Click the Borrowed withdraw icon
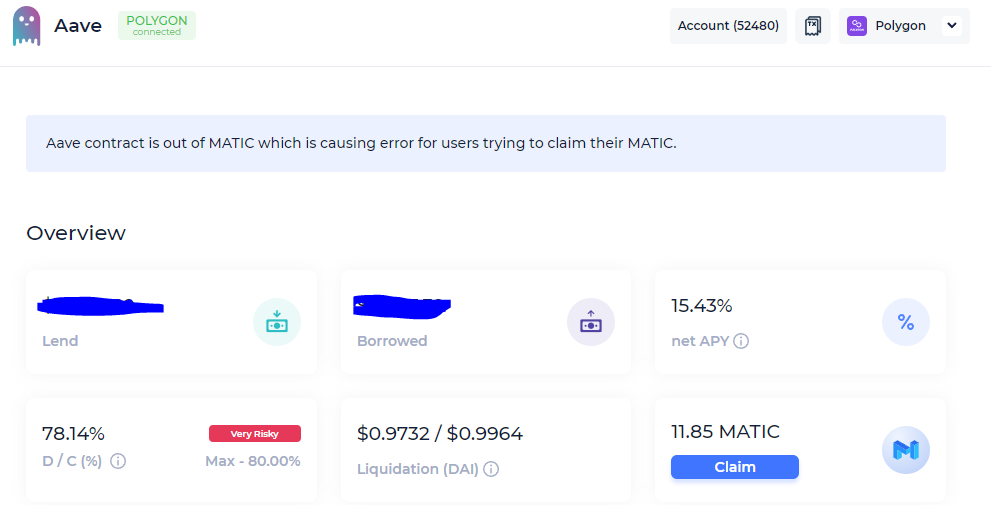 tap(591, 322)
